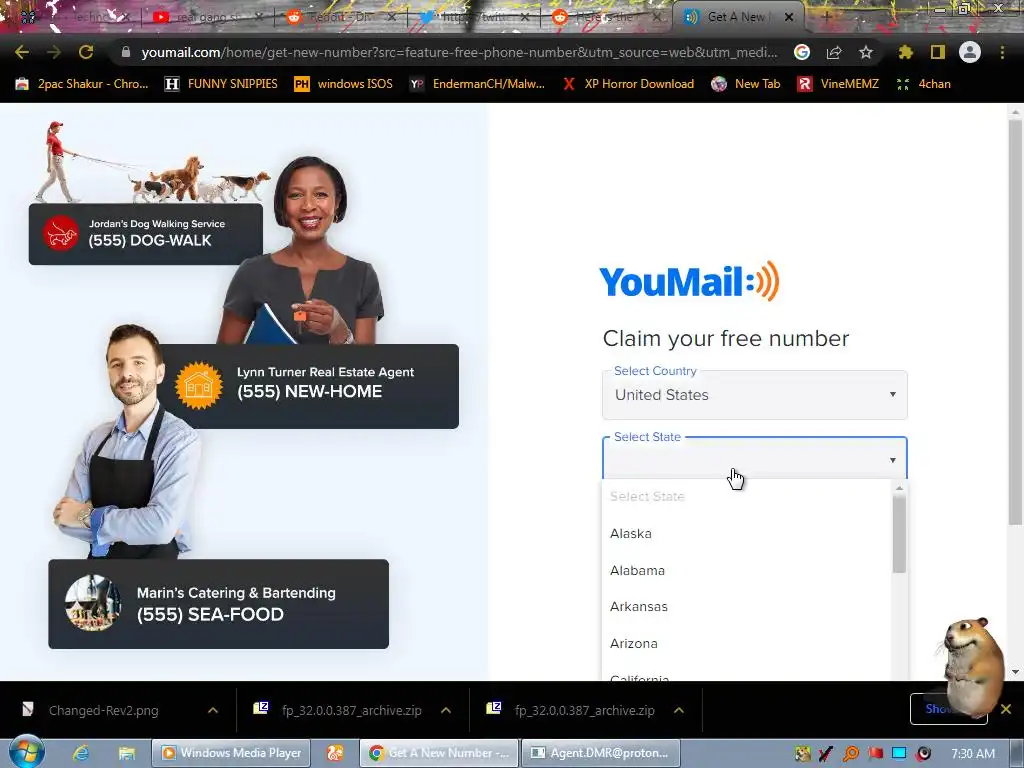
Task: Toggle the Chrome side panel icon
Action: point(938,52)
